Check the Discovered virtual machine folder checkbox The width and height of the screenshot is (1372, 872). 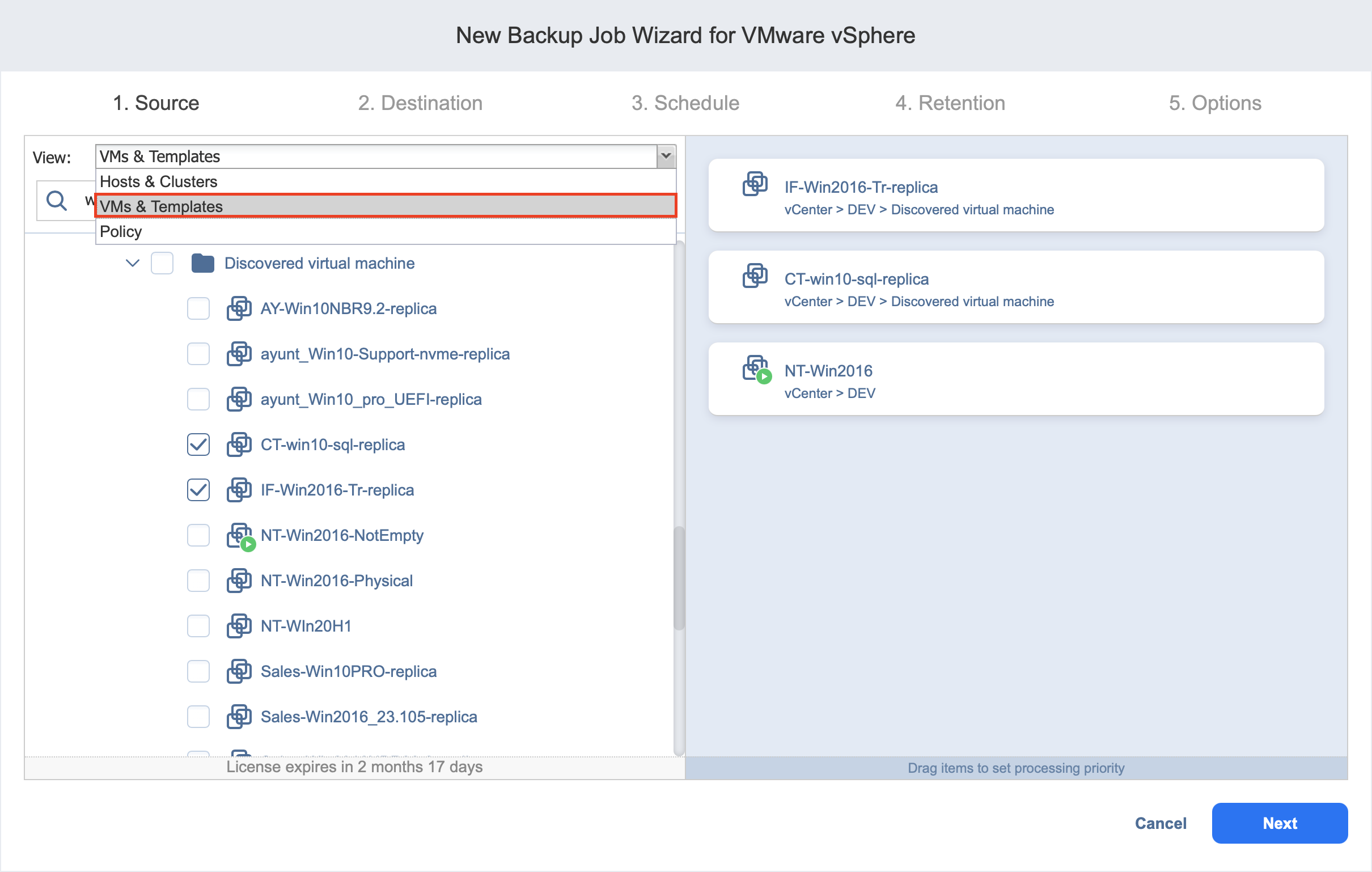(x=162, y=263)
